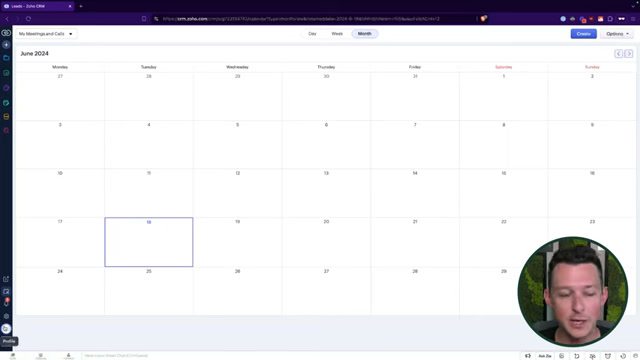Image resolution: width=640 pixels, height=360 pixels.
Task: Click the external-link pencil icon in lower sidebar
Action: pyautogui.click(x=6, y=279)
